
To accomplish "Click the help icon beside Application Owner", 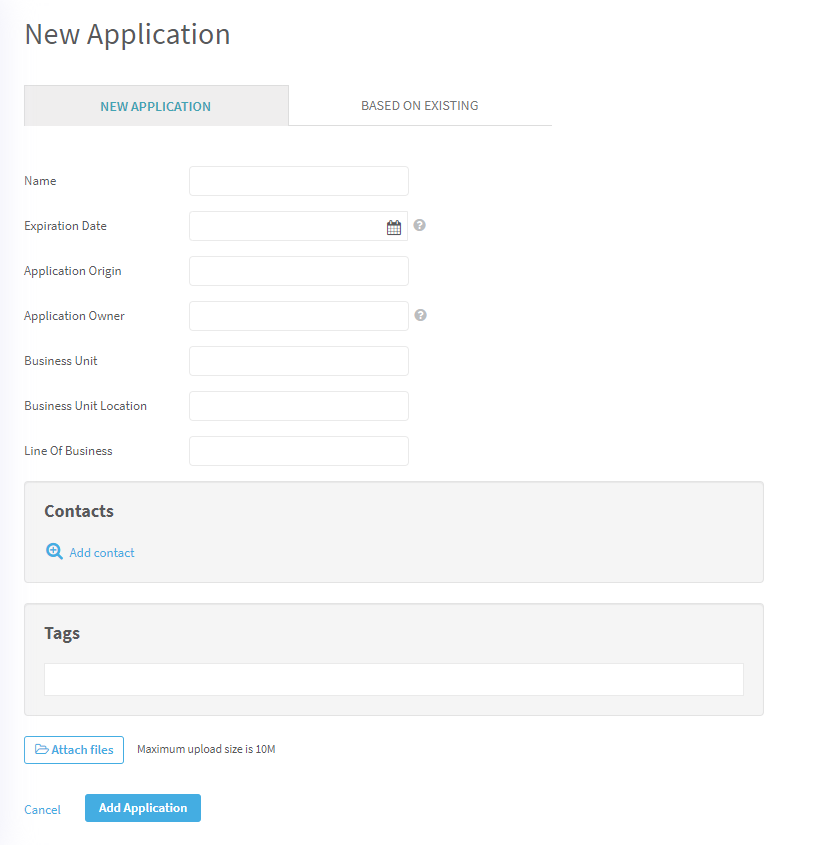I will click(421, 315).
